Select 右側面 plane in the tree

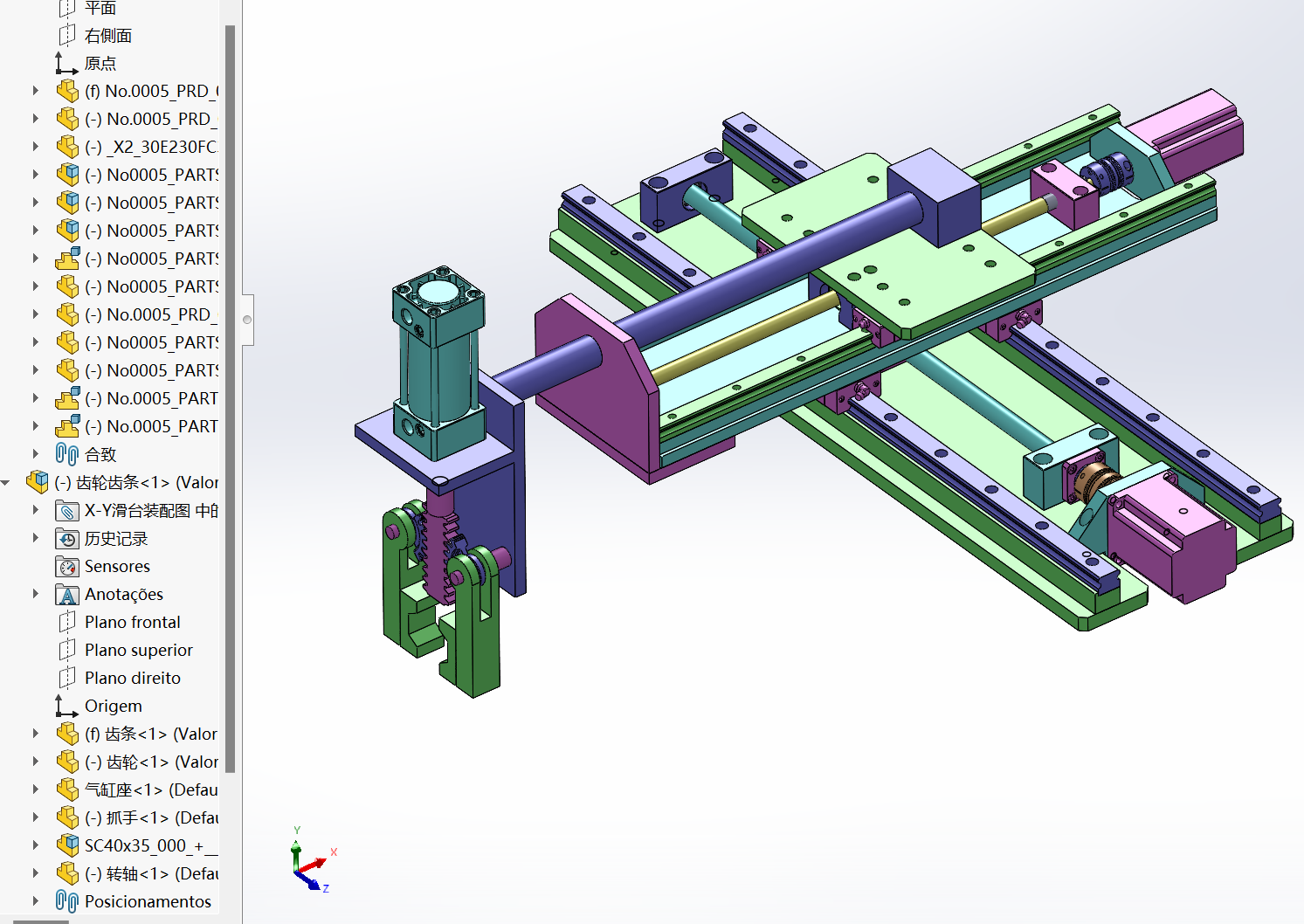click(107, 36)
